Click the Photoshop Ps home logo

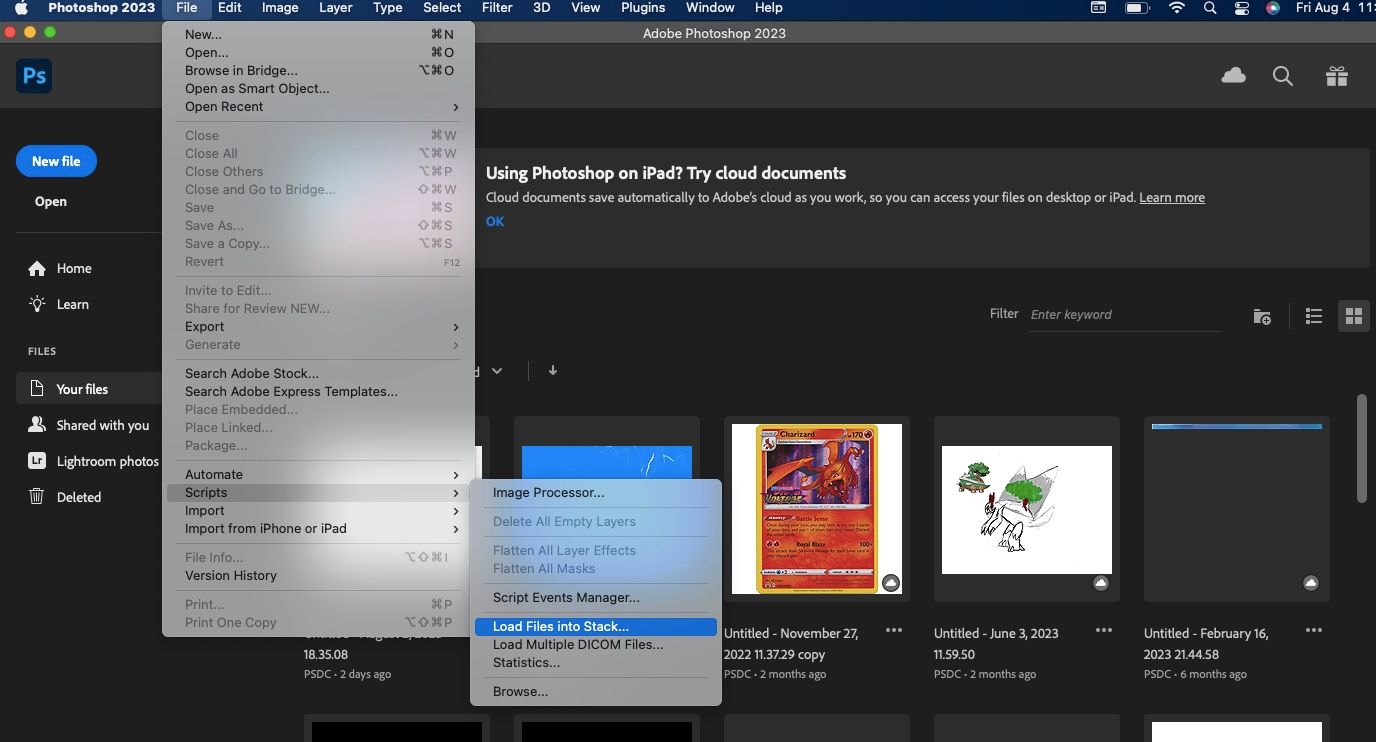34,76
